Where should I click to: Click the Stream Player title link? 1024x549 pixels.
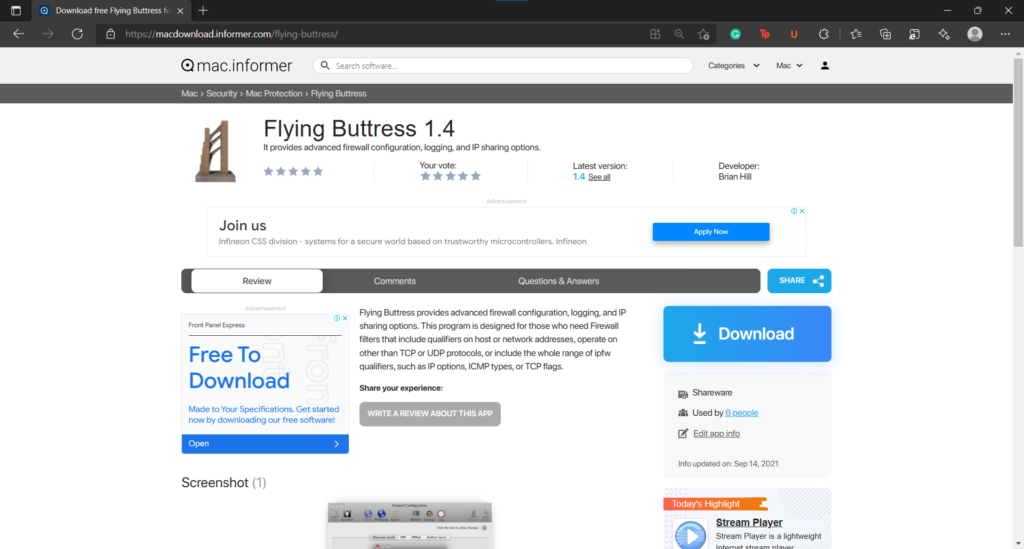748,522
